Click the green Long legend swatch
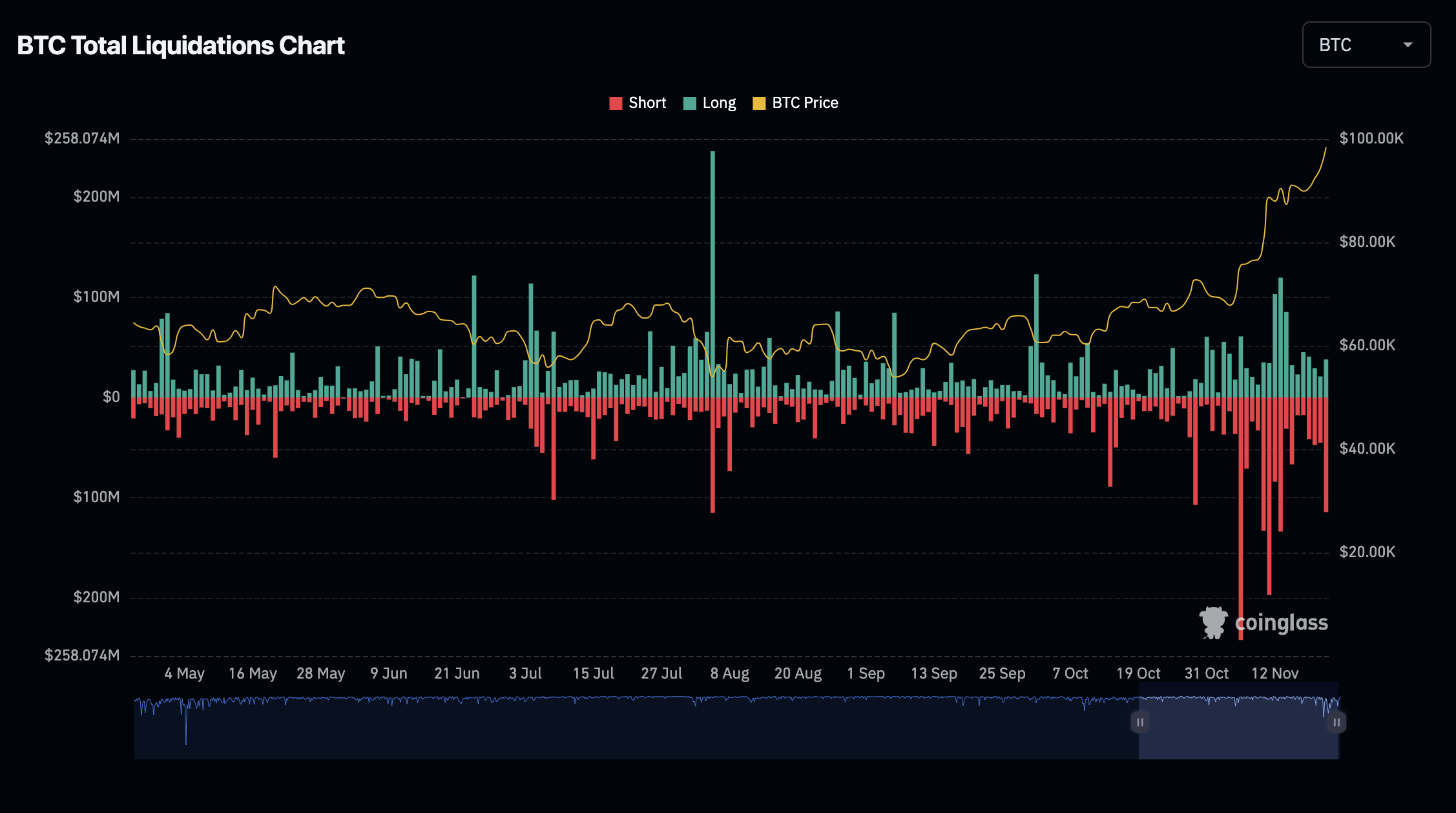1456x813 pixels. coord(689,103)
